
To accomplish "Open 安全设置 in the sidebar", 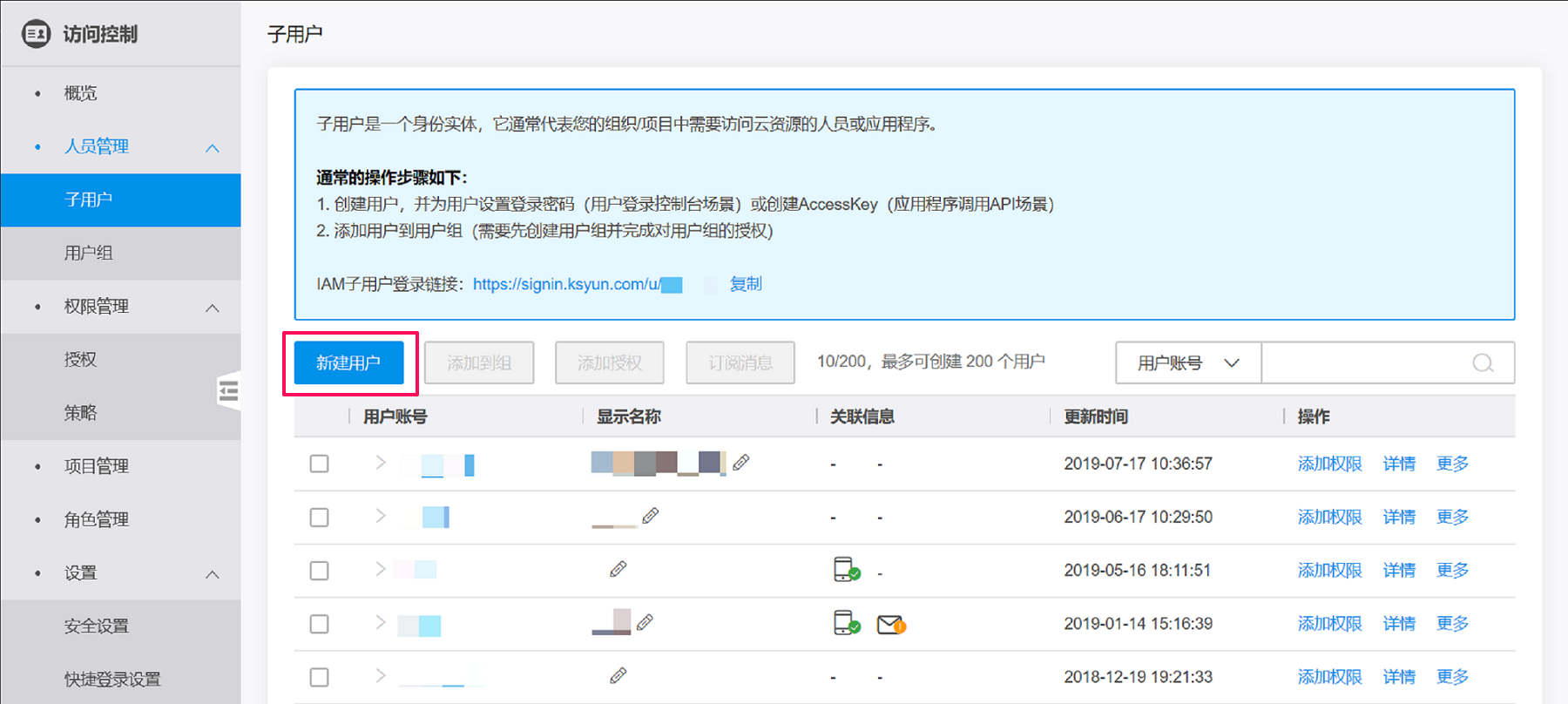I will pos(120,626).
